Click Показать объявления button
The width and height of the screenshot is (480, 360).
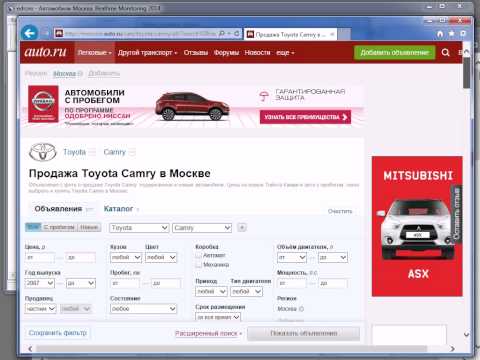click(x=303, y=333)
